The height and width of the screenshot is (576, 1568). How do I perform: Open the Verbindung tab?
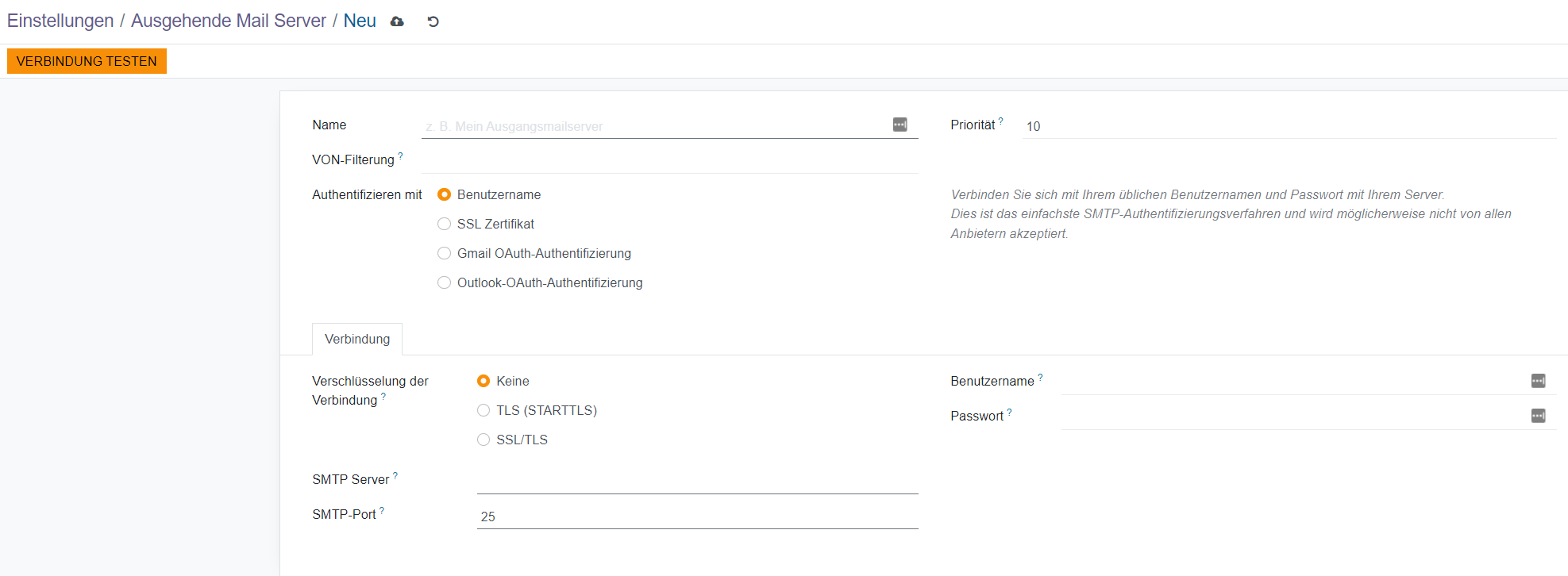tap(357, 339)
